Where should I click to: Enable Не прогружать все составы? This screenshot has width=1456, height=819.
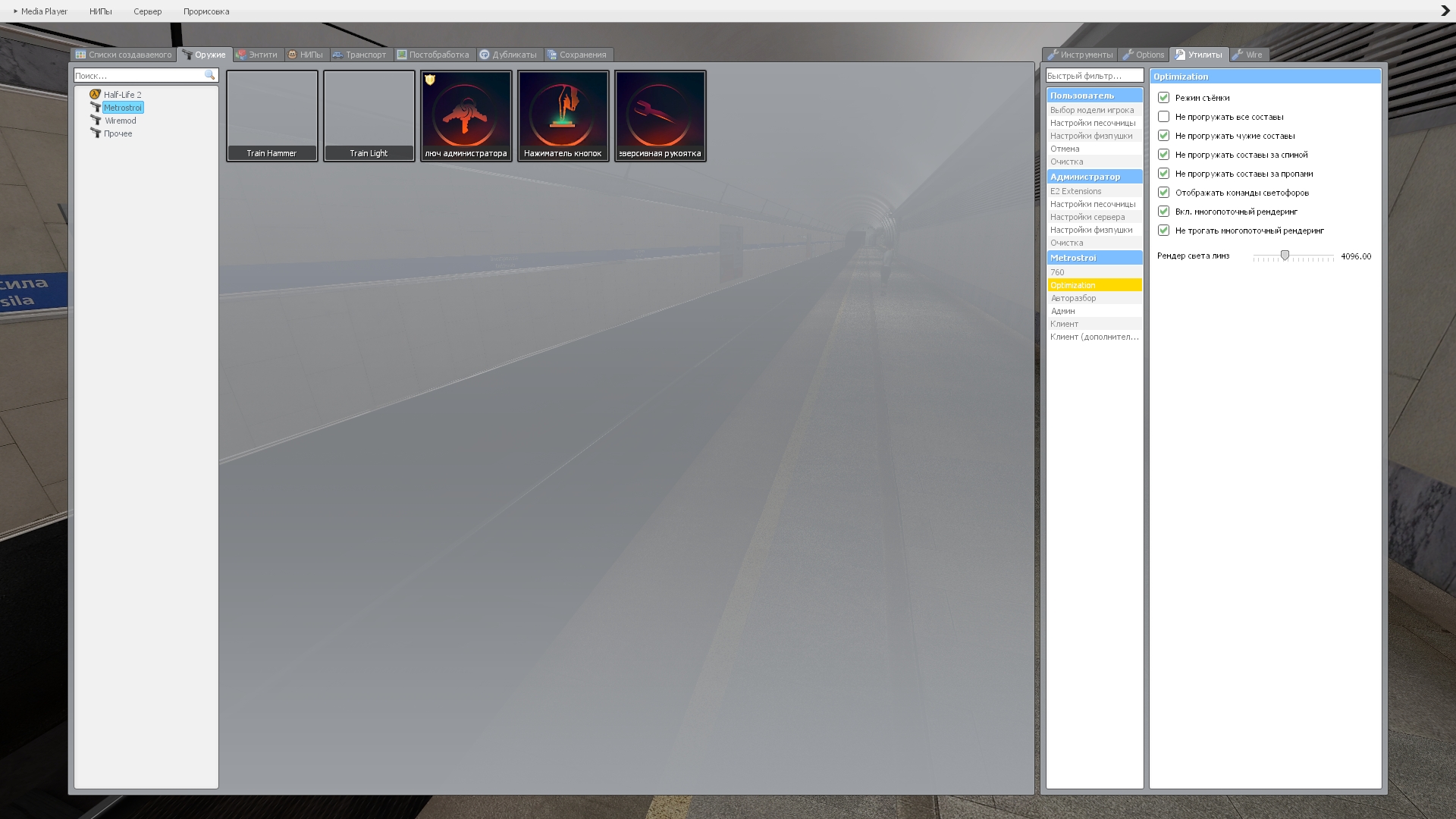1163,117
